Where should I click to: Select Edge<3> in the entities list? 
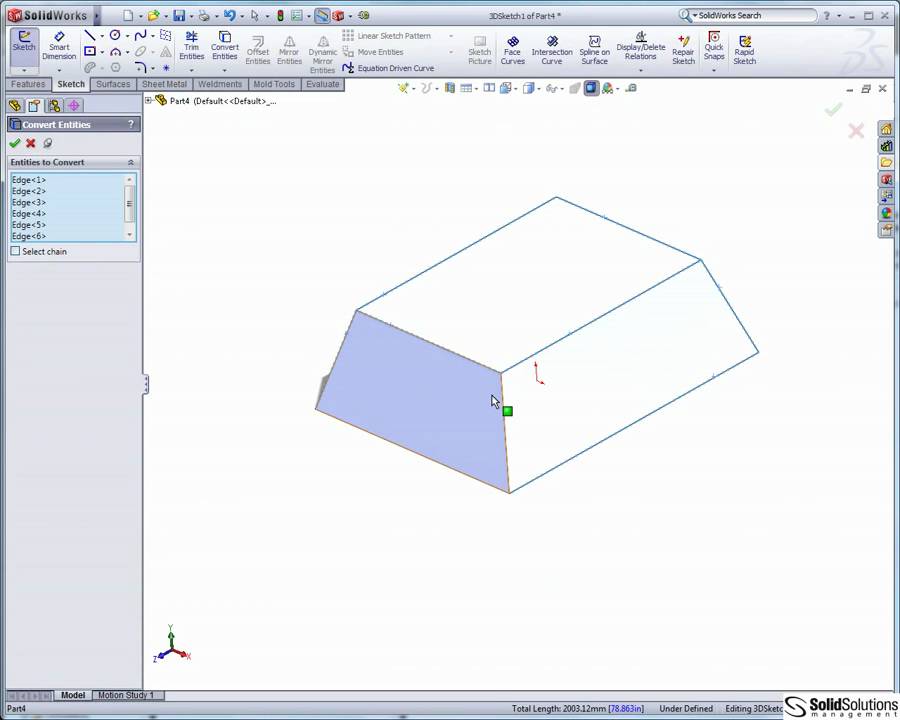click(30, 202)
